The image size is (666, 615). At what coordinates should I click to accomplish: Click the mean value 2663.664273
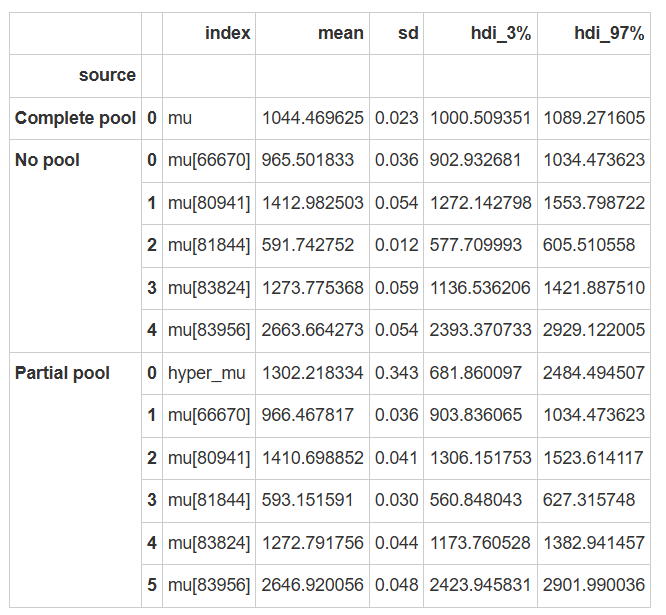[313, 330]
